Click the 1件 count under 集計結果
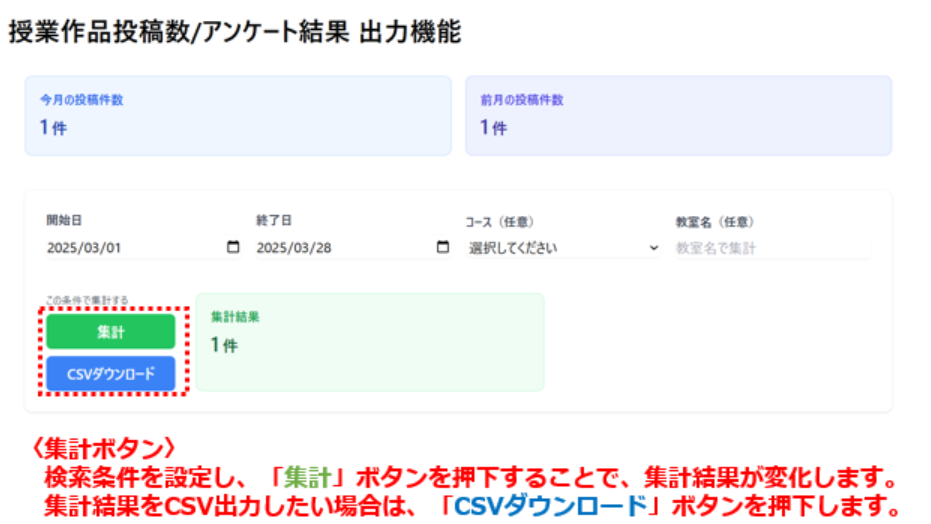 tap(224, 345)
